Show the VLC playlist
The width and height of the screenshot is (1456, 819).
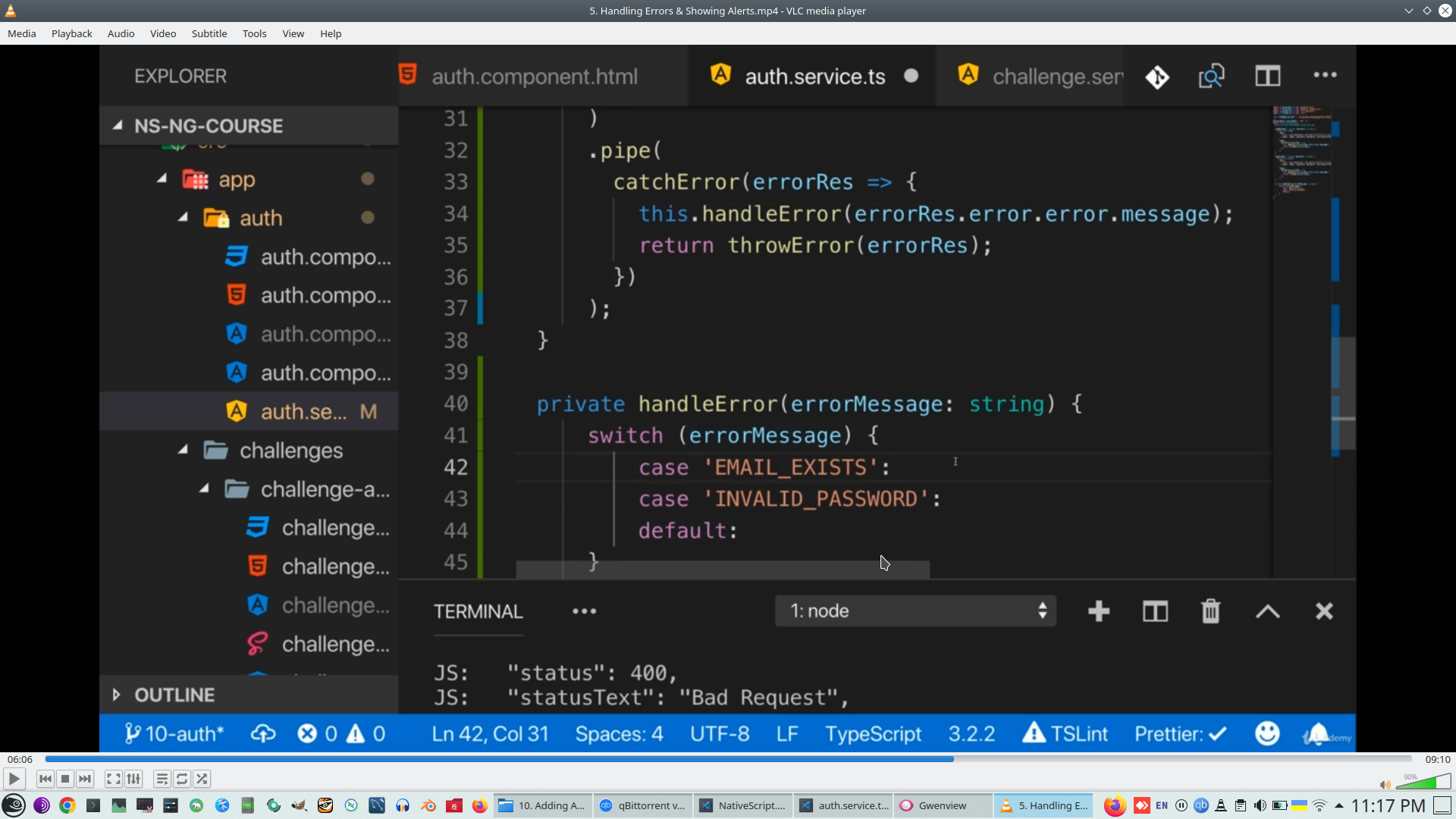162,779
